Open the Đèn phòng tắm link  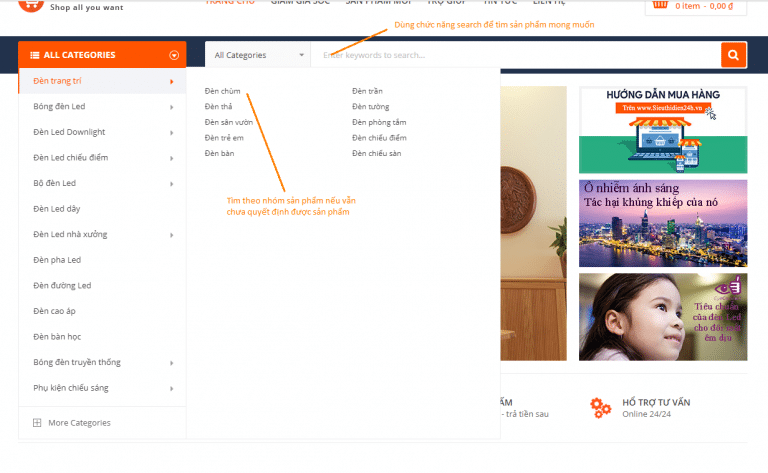pyautogui.click(x=379, y=122)
